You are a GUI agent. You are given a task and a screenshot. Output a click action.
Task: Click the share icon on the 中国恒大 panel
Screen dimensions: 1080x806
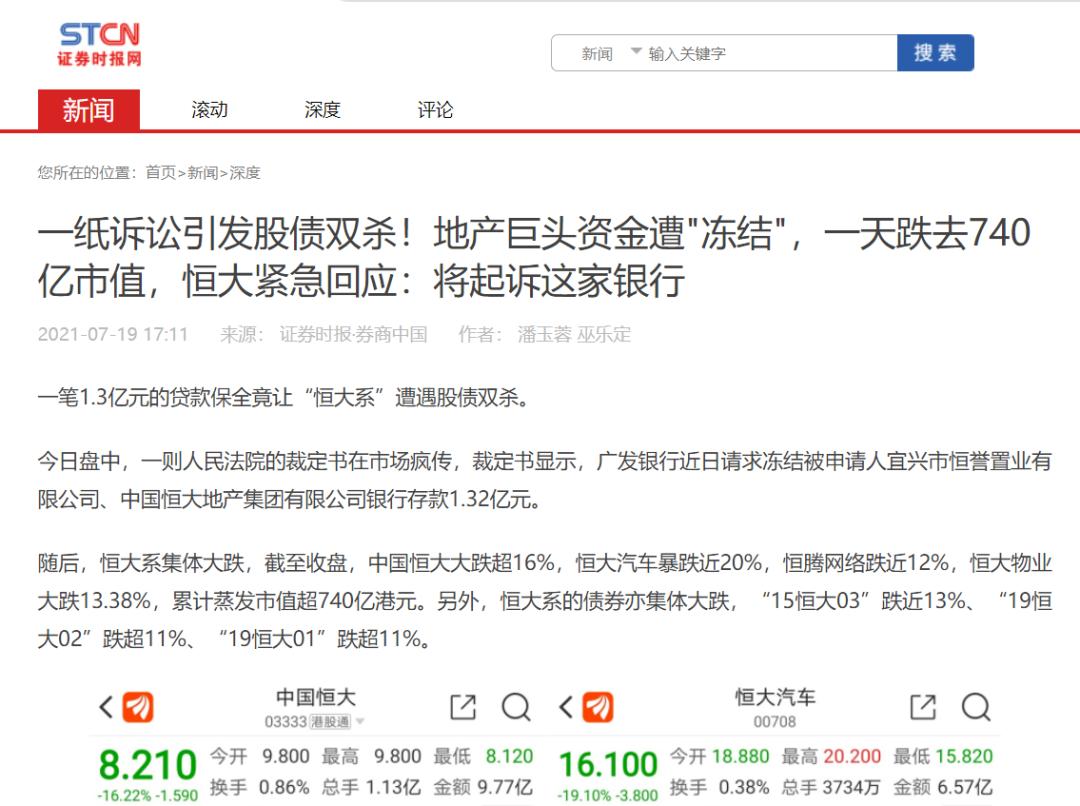click(x=462, y=707)
